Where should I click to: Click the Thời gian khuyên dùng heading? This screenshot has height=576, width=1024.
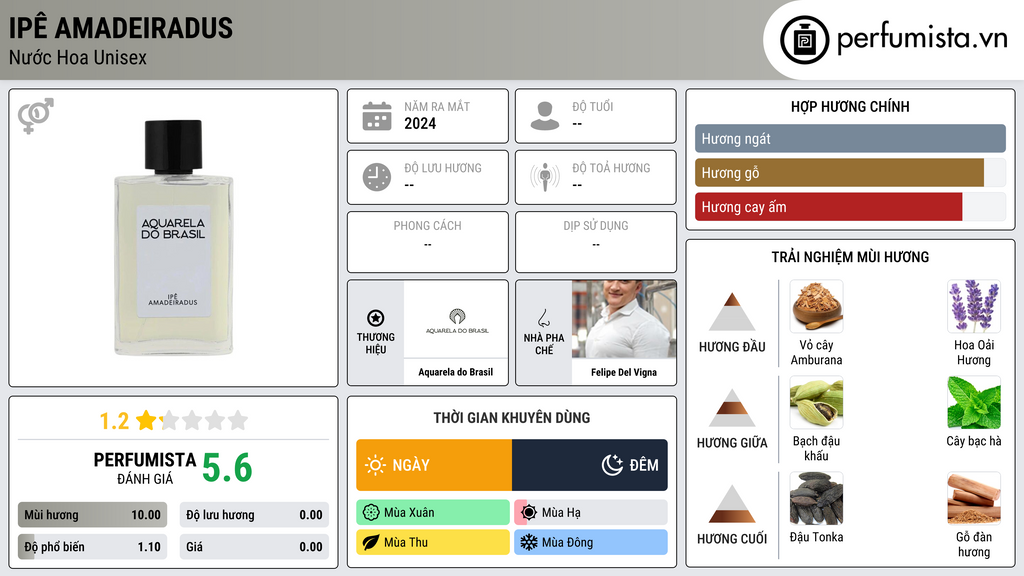(x=512, y=418)
